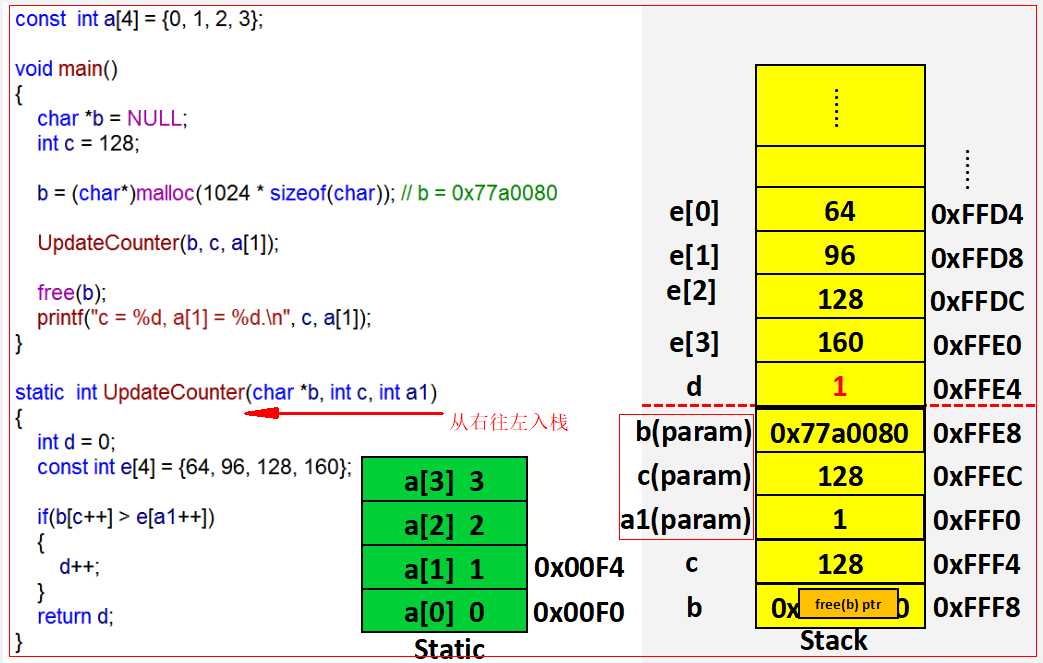
Task: Click the address '0xFFD4'
Action: coord(977,214)
